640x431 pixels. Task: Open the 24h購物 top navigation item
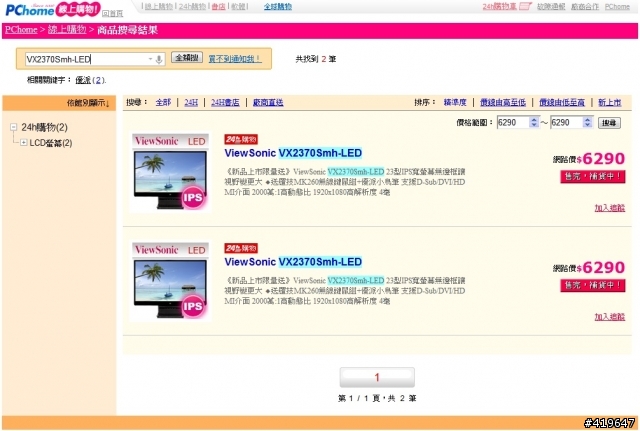click(x=192, y=7)
